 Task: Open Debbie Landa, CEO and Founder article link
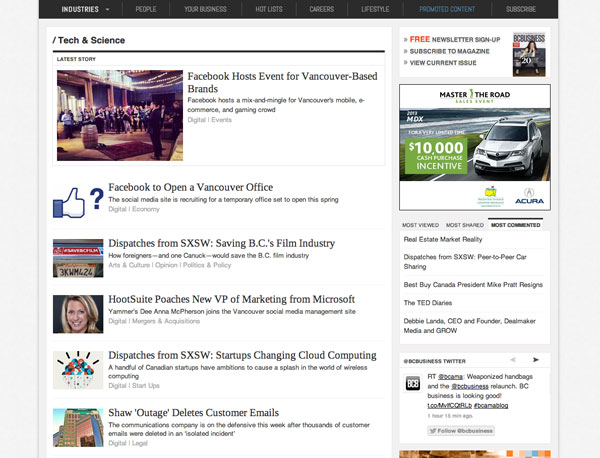tap(470, 326)
